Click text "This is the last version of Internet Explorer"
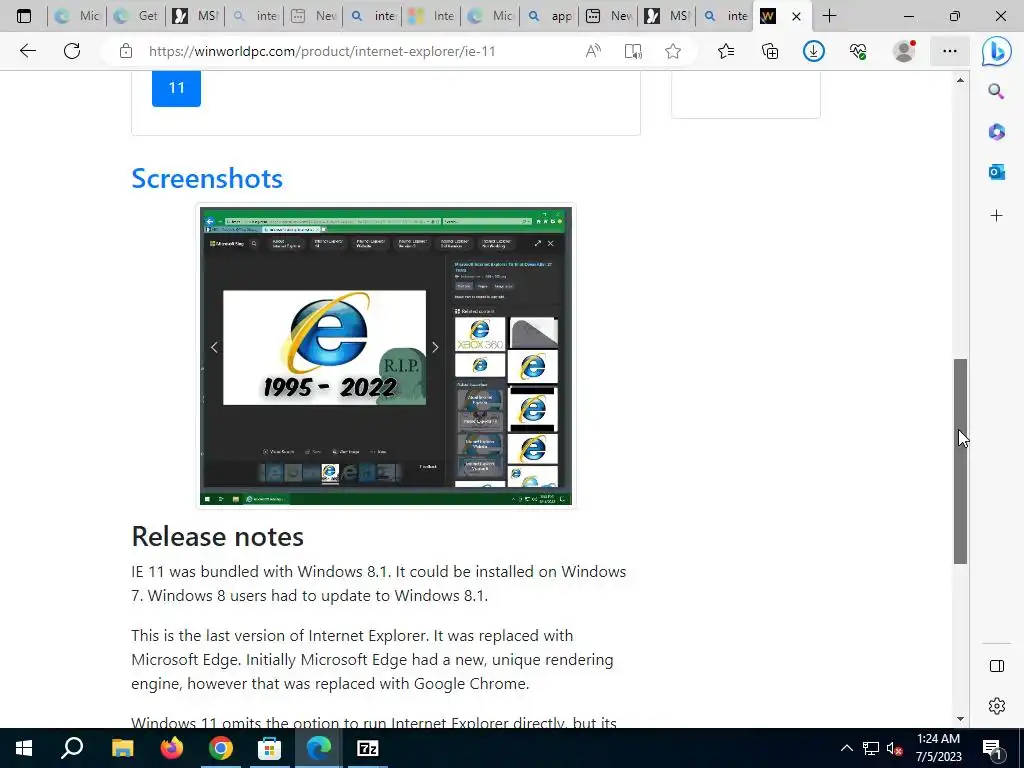Viewport: 1024px width, 768px height. click(x=280, y=635)
